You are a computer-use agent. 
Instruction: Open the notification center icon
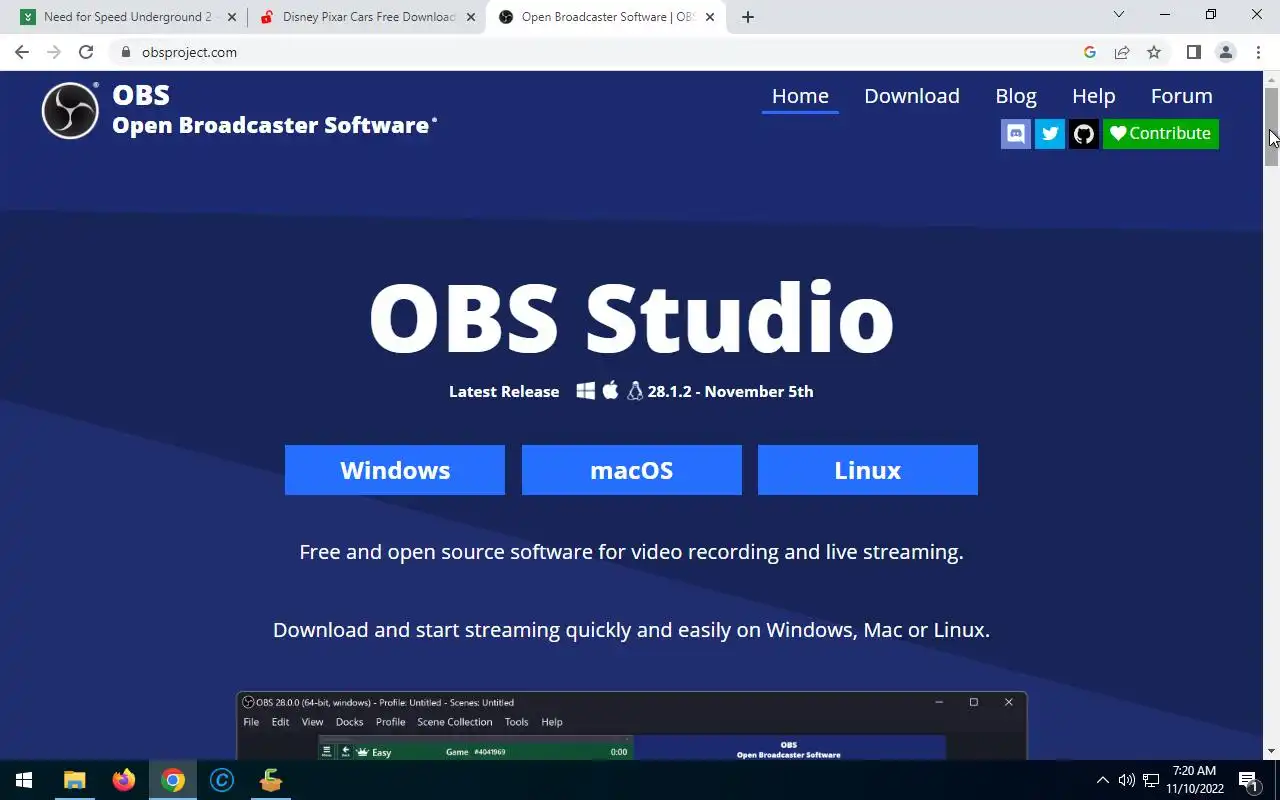[x=1248, y=780]
